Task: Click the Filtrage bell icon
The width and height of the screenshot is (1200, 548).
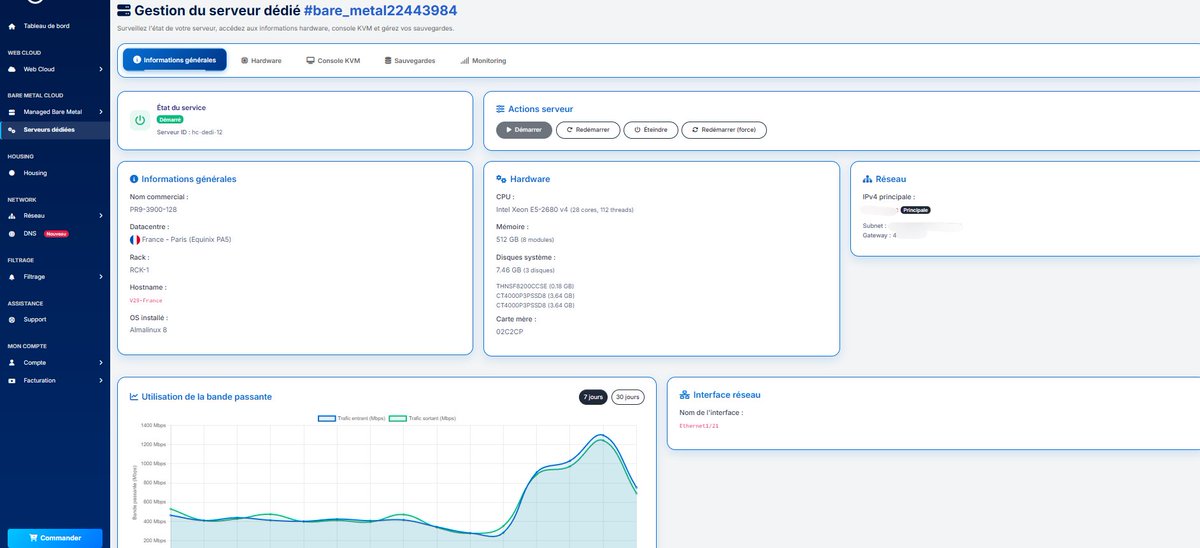Action: [x=12, y=277]
